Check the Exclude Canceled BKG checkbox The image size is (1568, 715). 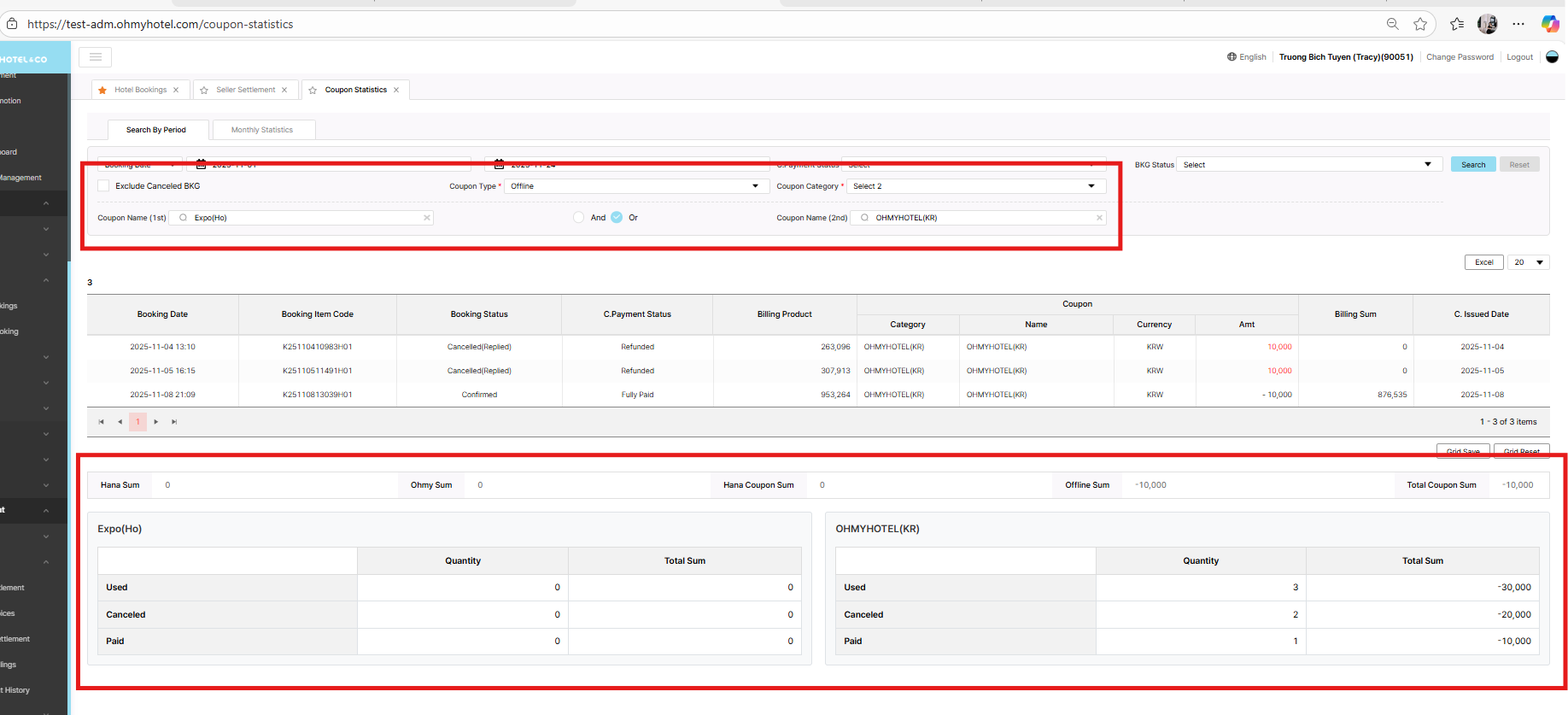coord(104,186)
